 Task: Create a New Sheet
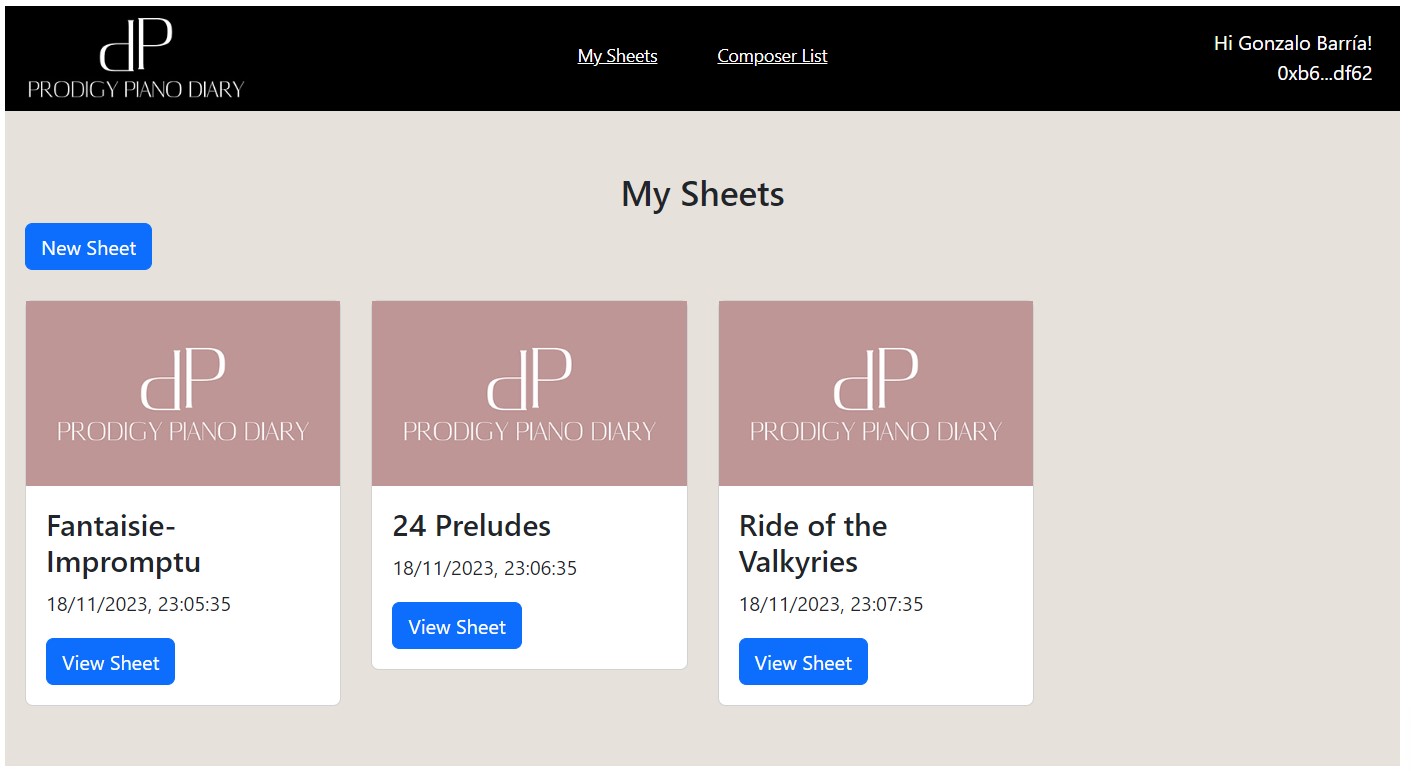tap(88, 247)
